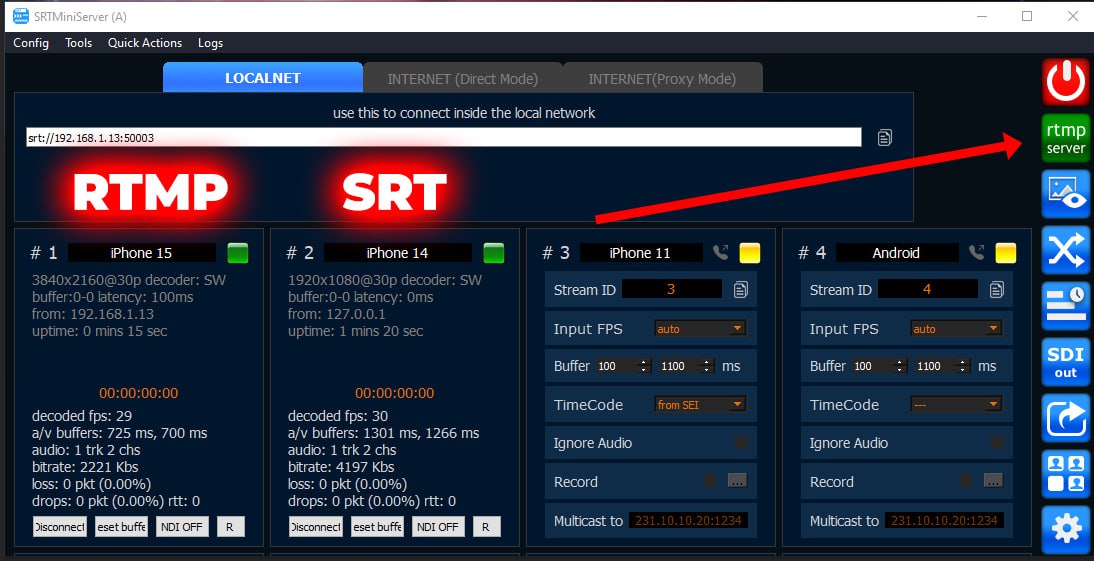
Task: Open TimeCode dropdown for stream 4
Action: pos(956,405)
